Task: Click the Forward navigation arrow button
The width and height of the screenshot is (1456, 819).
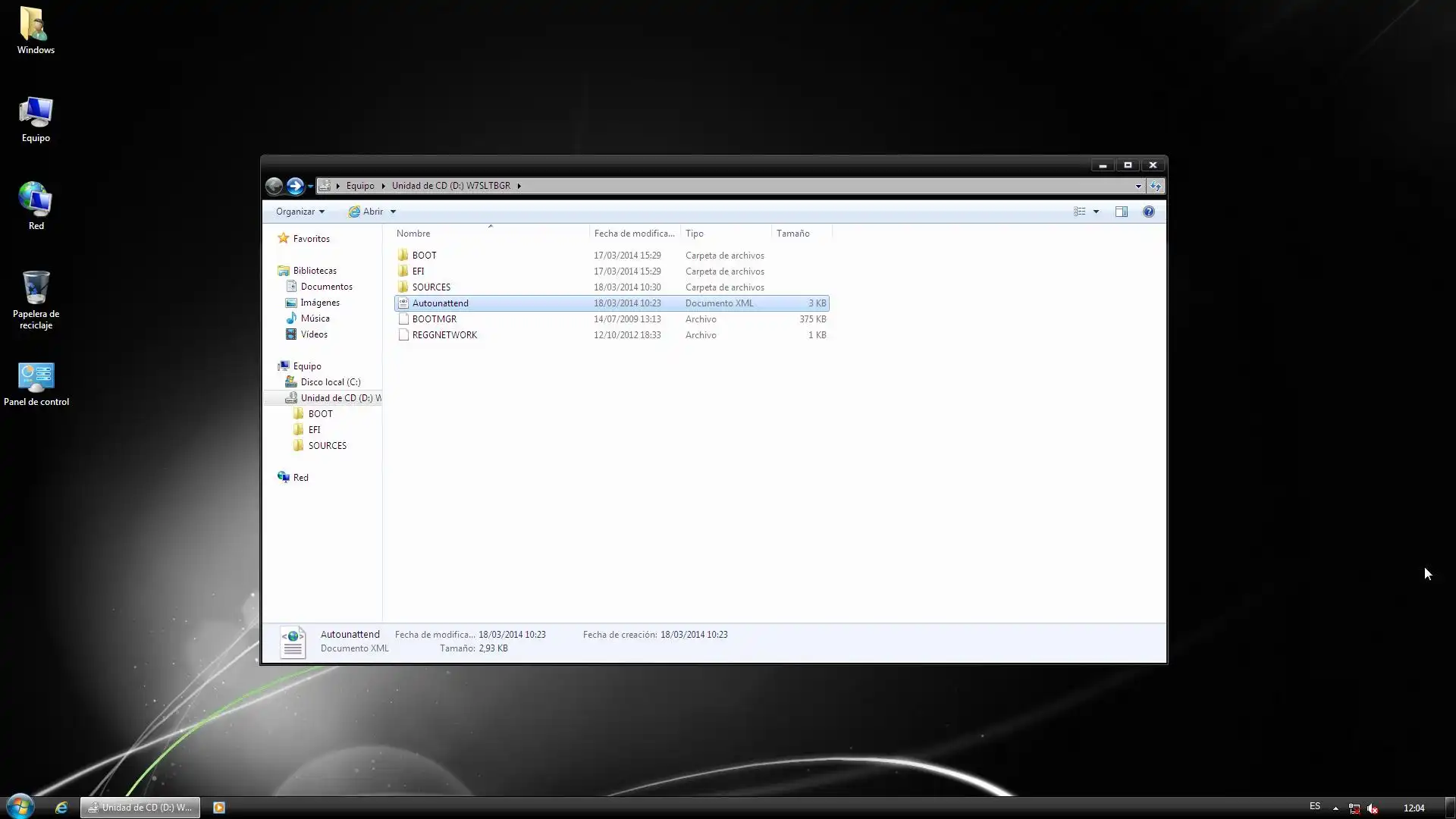Action: pyautogui.click(x=295, y=186)
